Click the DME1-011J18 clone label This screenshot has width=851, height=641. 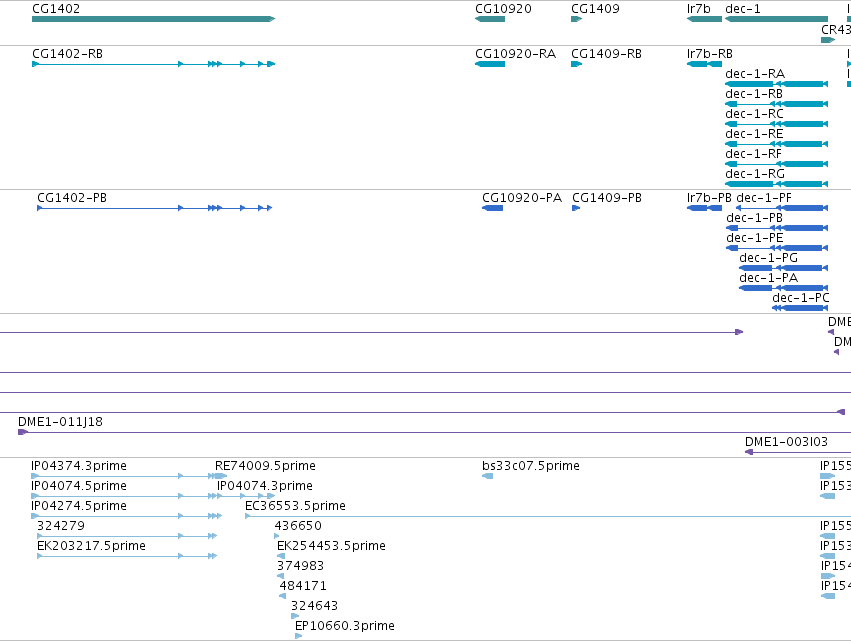(60, 422)
